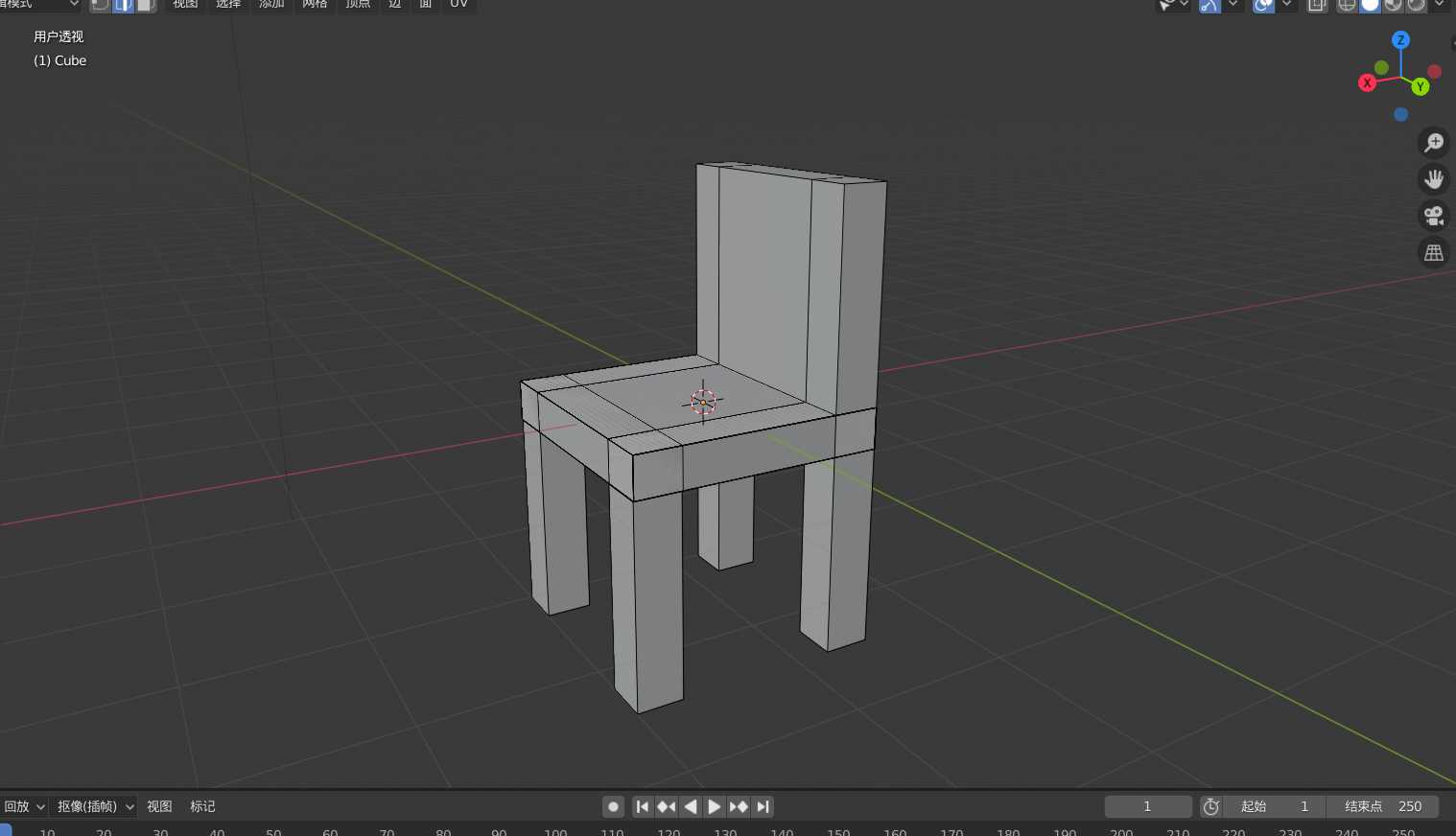Image resolution: width=1456 pixels, height=836 pixels.
Task: Open the UV menu
Action: pyautogui.click(x=459, y=4)
